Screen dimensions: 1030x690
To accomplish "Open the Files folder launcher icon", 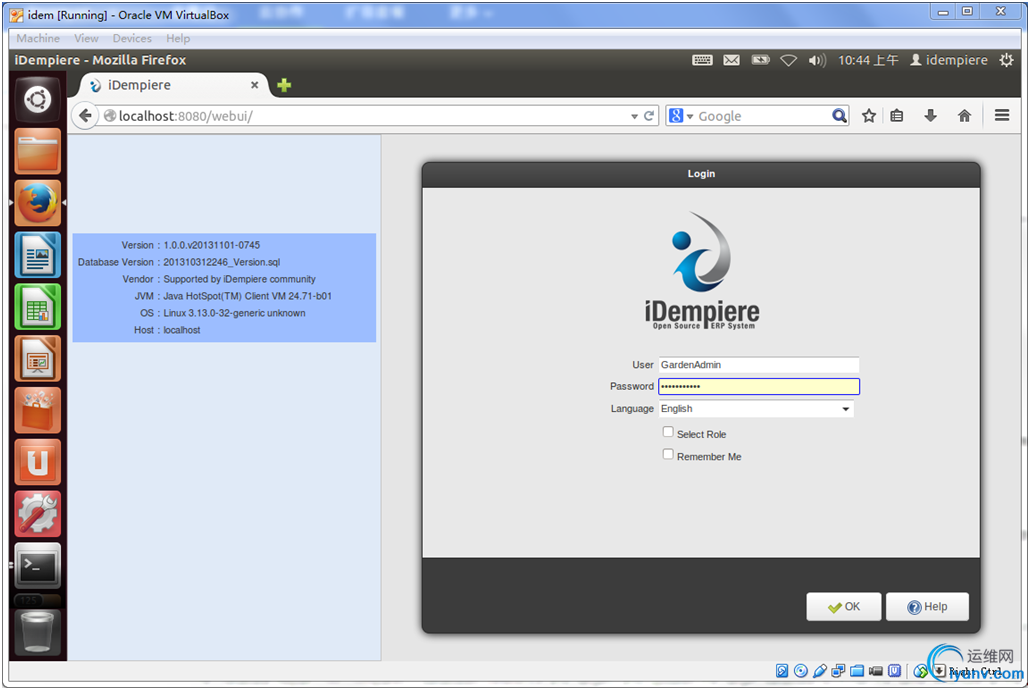I will tap(37, 151).
